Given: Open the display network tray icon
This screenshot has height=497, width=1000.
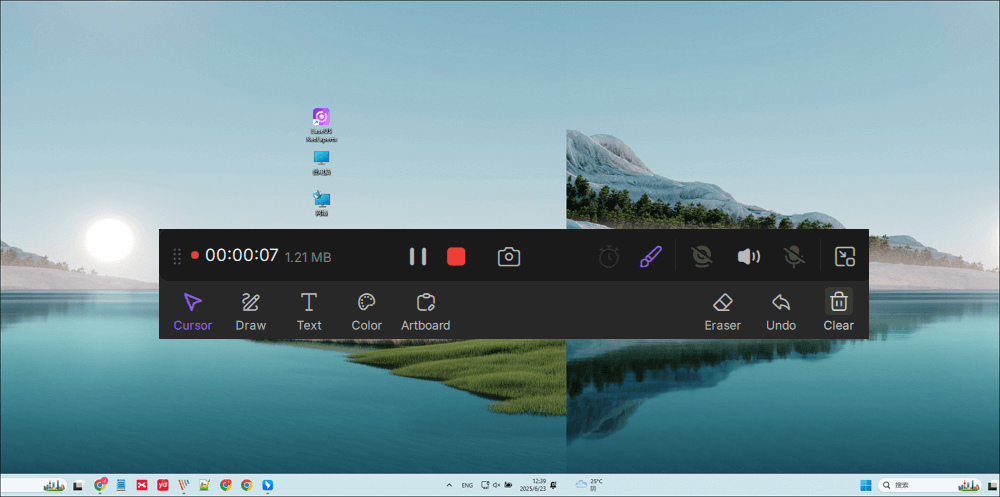Looking at the screenshot, I should [485, 485].
